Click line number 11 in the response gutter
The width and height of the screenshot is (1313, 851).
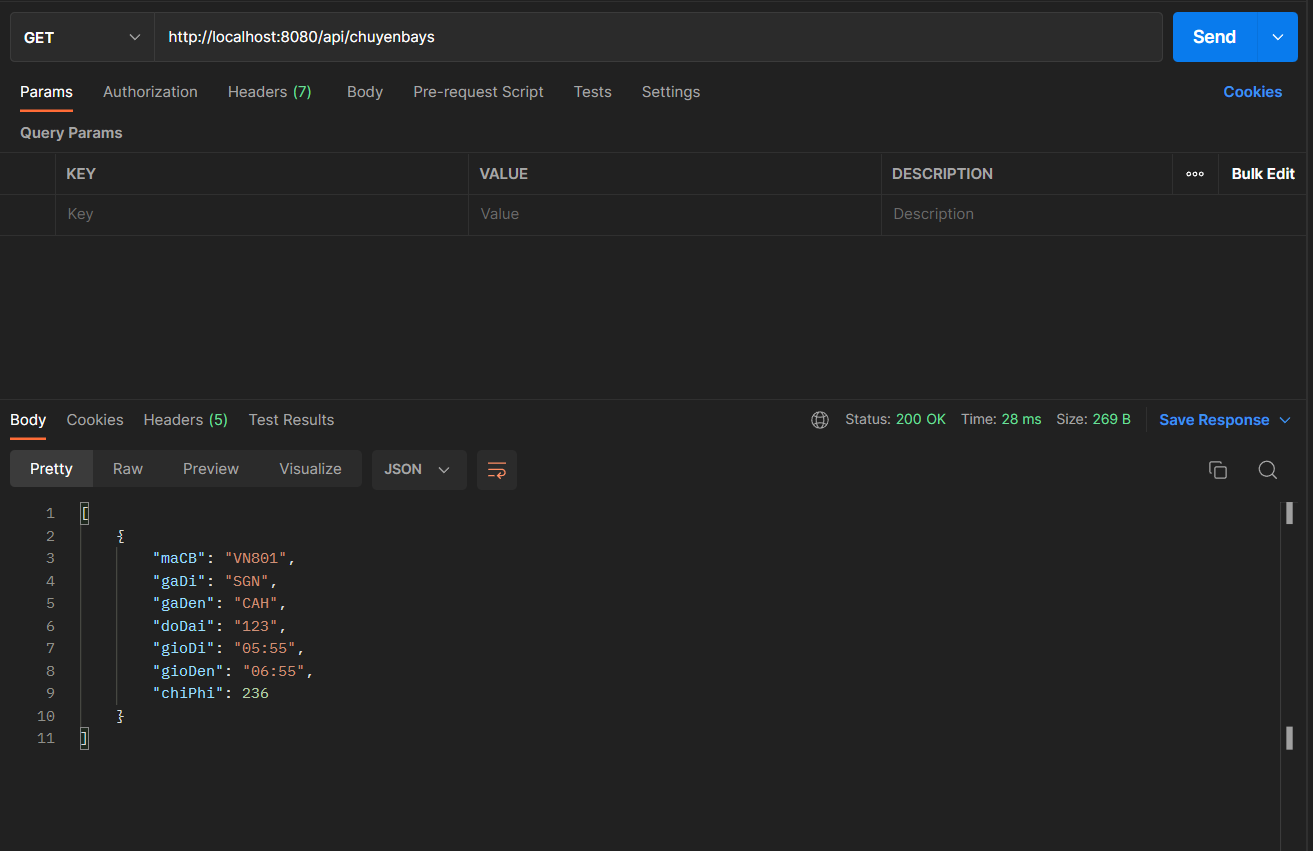(46, 739)
